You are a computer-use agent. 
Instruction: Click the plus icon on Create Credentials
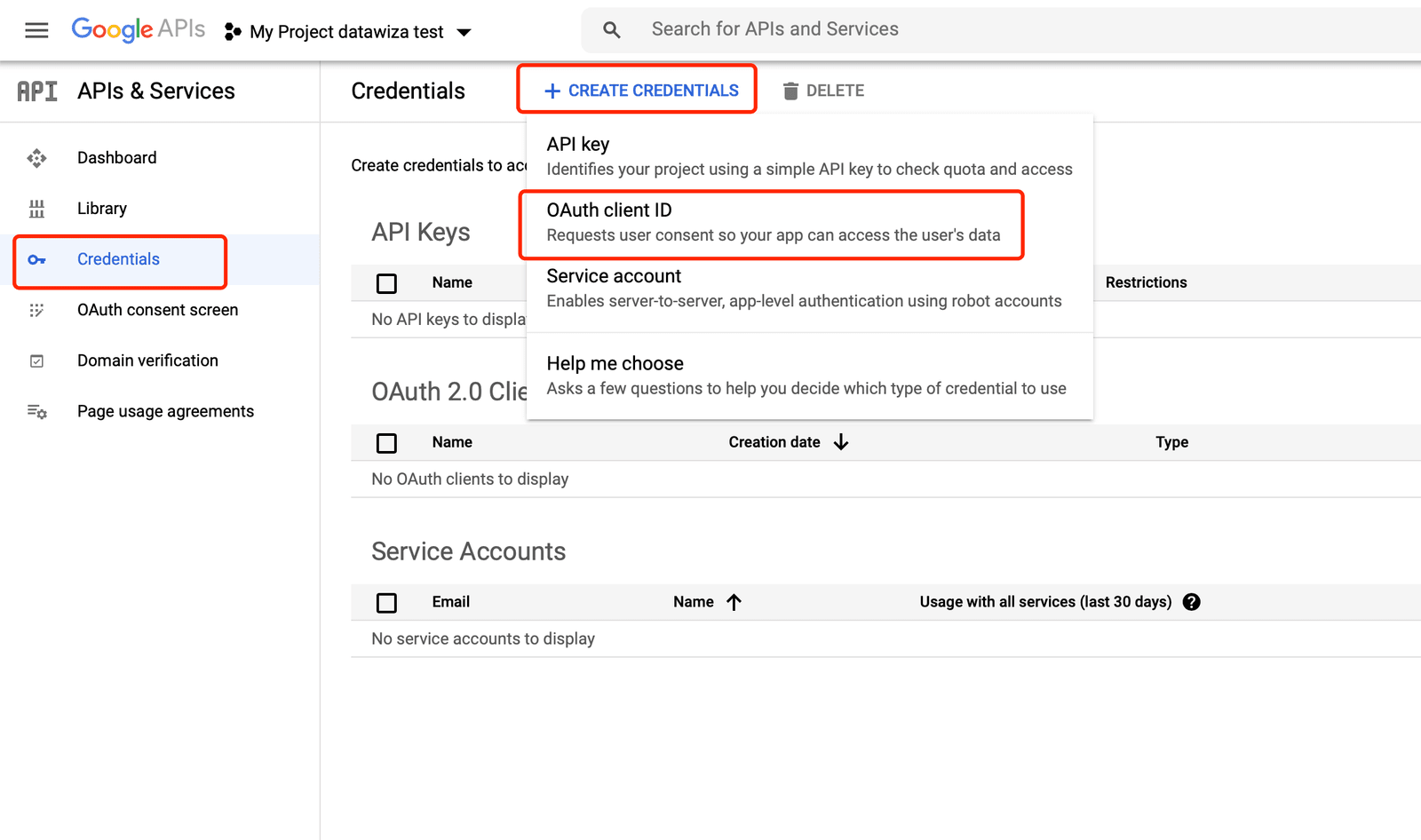point(552,91)
